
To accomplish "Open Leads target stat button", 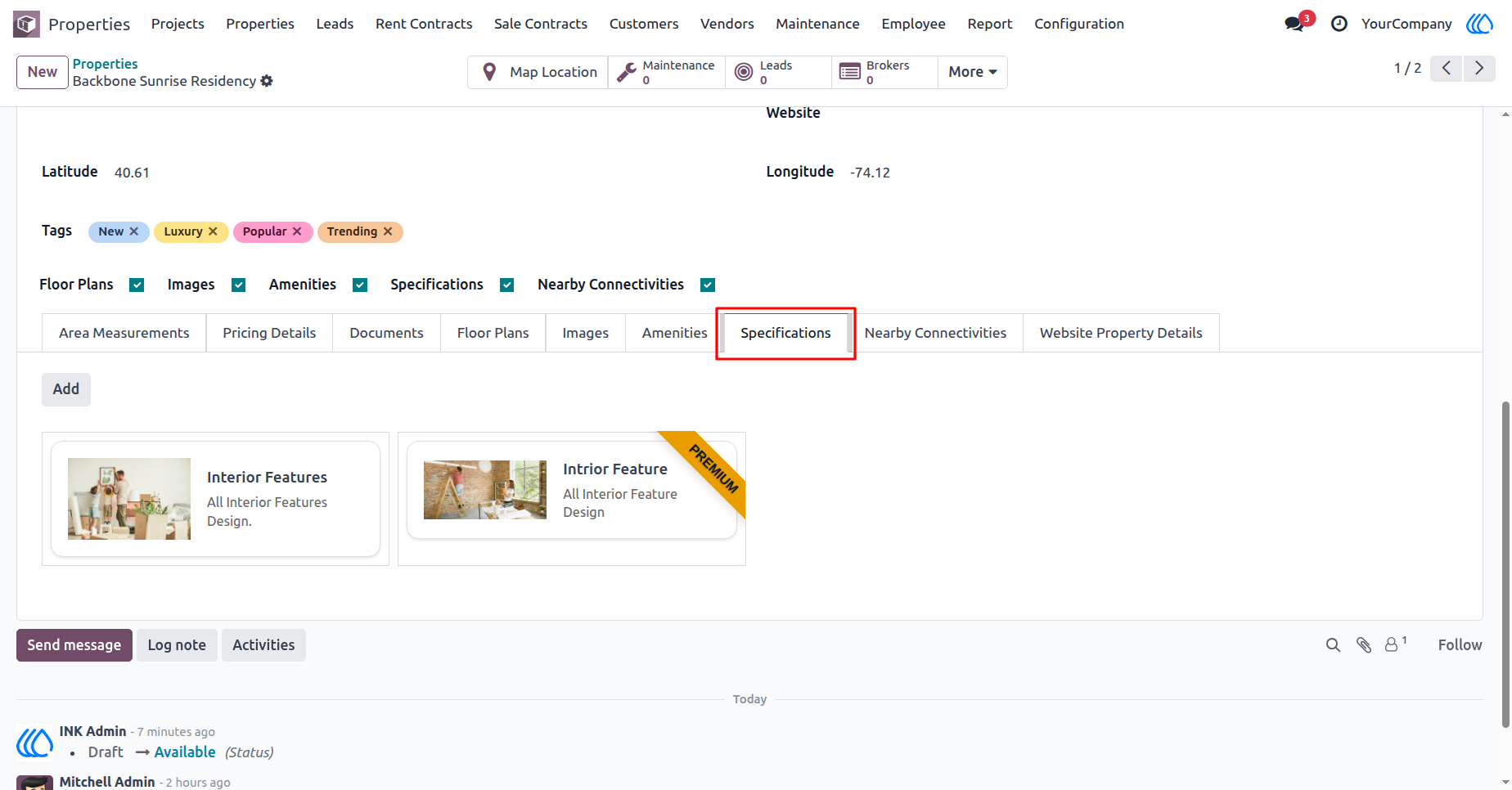I will [x=778, y=72].
